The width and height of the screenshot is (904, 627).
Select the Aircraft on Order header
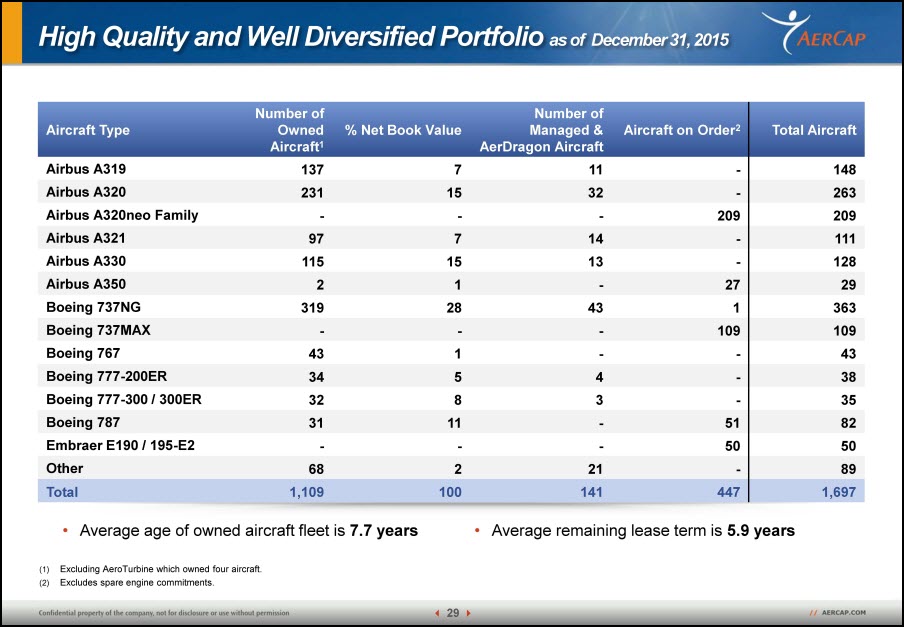682,130
